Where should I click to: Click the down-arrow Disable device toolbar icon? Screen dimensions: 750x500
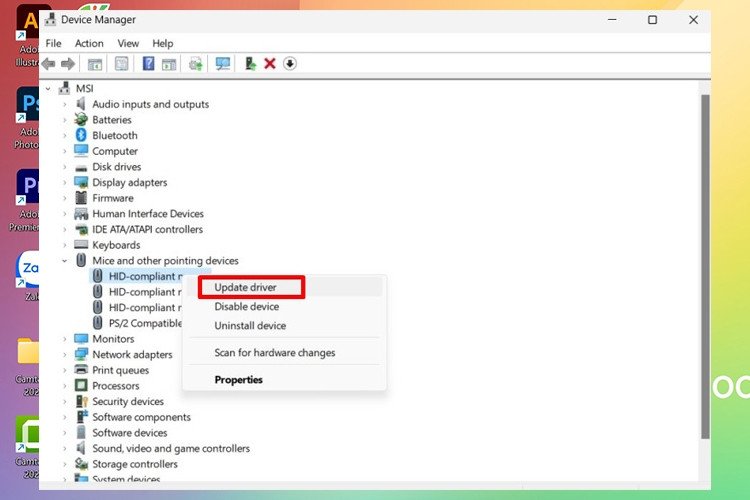click(x=290, y=64)
